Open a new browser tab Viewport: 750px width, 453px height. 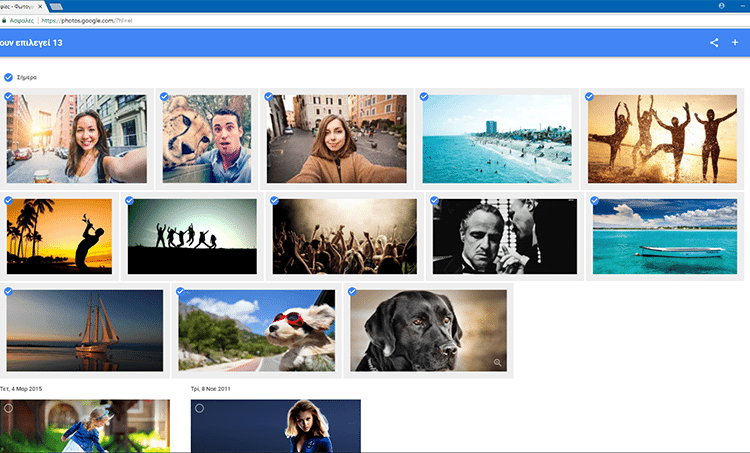56,7
